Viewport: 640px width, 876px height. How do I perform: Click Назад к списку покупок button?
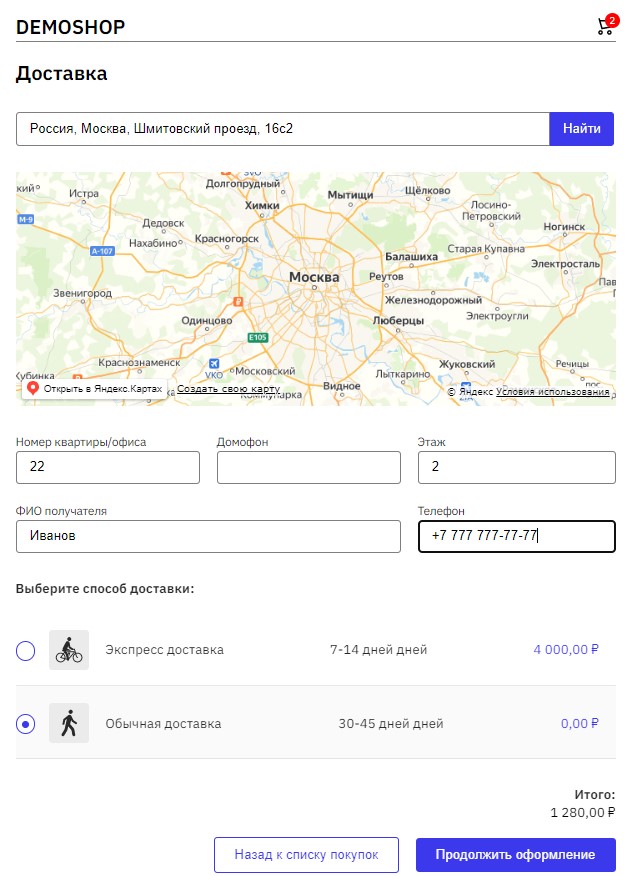pos(306,854)
